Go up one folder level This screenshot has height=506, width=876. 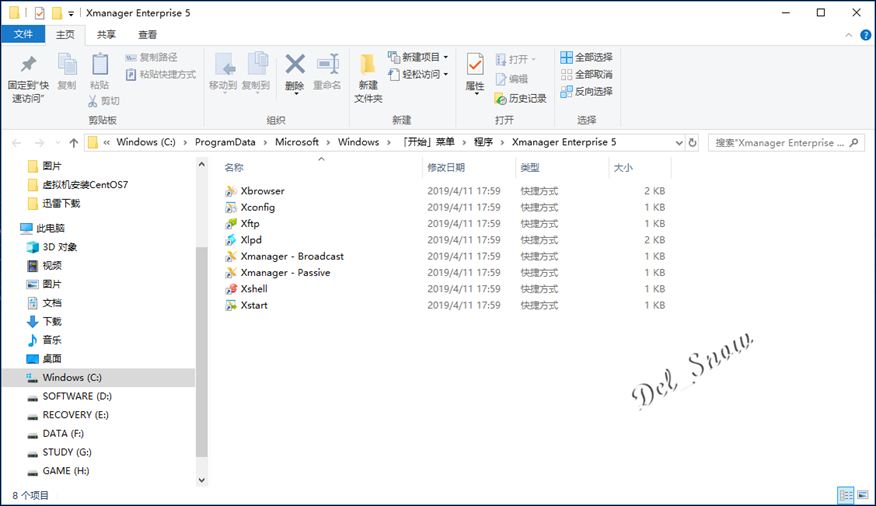(74, 143)
